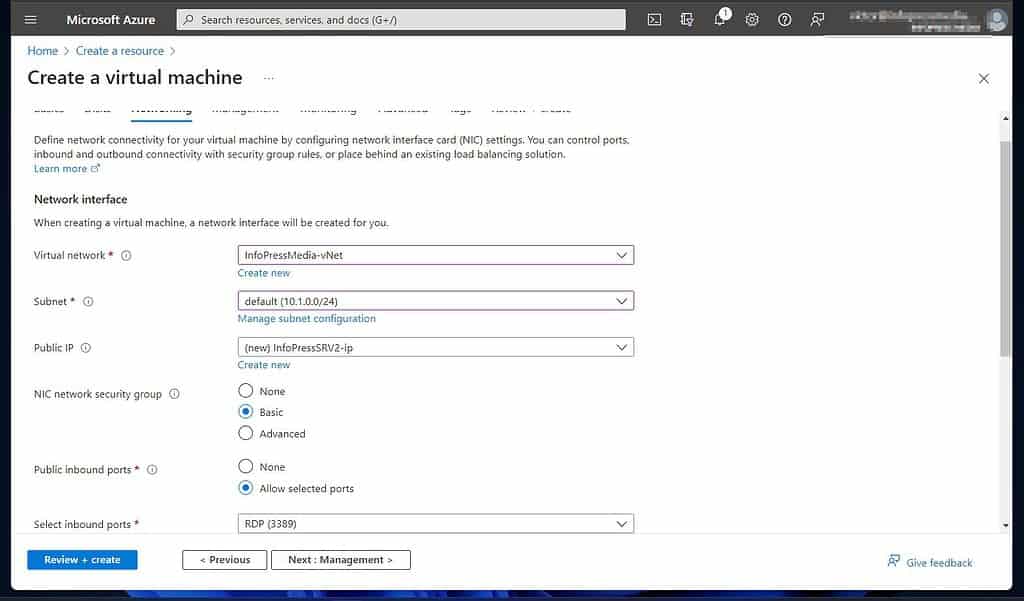1024x601 pixels.
Task: Click the Create a virtual machine title
Action: tap(135, 78)
